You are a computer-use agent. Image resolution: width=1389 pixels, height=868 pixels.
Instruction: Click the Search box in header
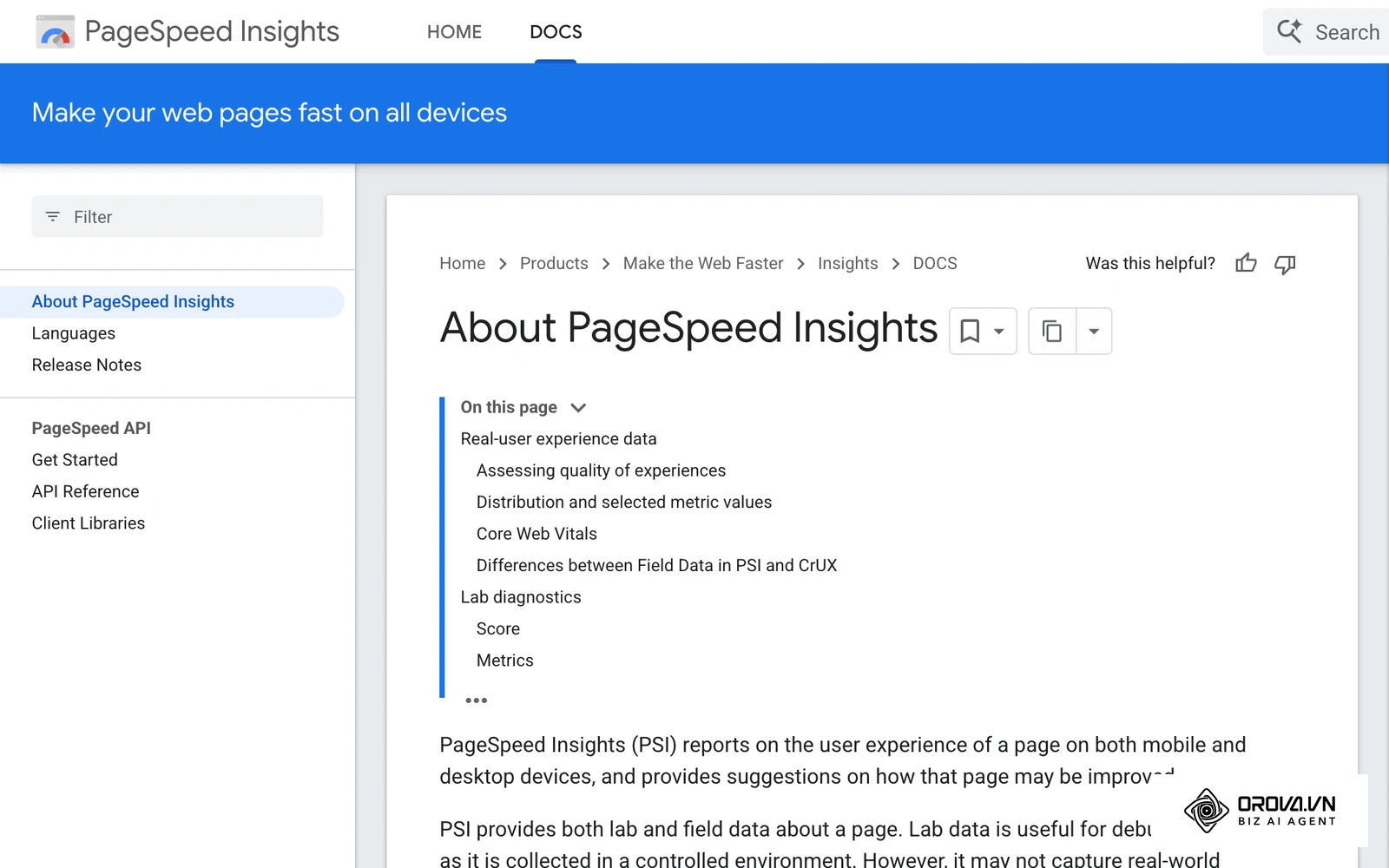click(1326, 32)
